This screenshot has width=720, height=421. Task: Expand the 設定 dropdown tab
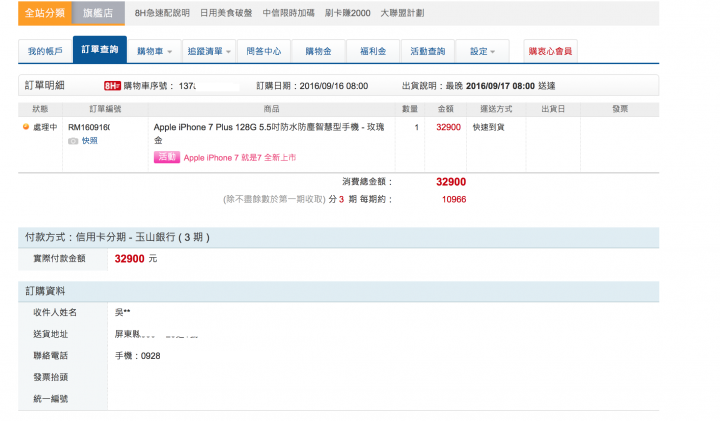482,51
